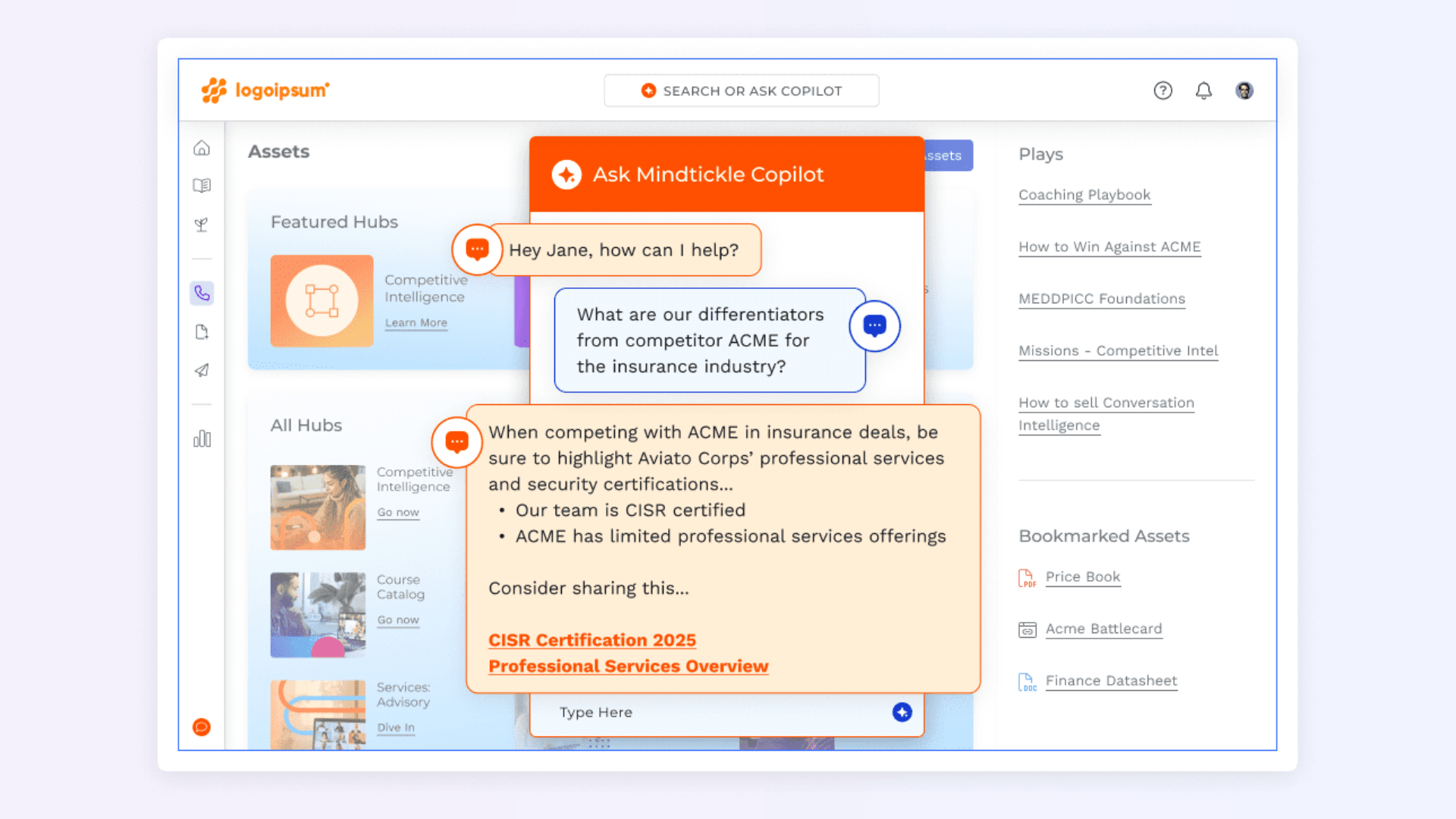Viewport: 1456px width, 819px height.
Task: Open the Coaching Playbook play
Action: coord(1084,195)
